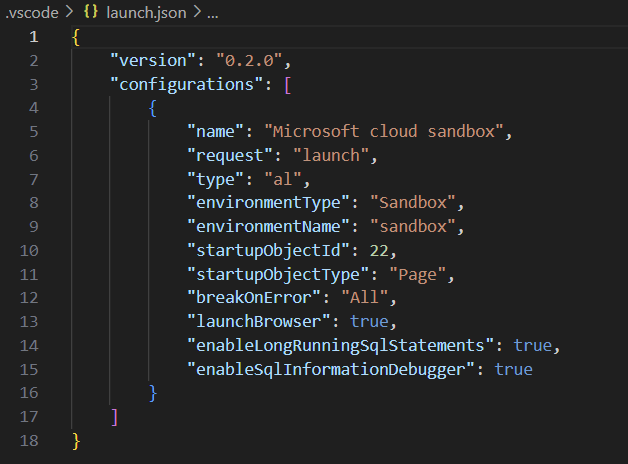This screenshot has height=464, width=628.
Task: Click the closing square bracket on line 17
Action: point(115,417)
